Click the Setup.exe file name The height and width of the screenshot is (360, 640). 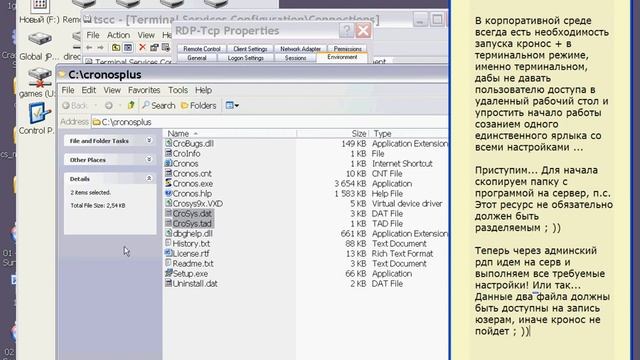click(x=190, y=274)
